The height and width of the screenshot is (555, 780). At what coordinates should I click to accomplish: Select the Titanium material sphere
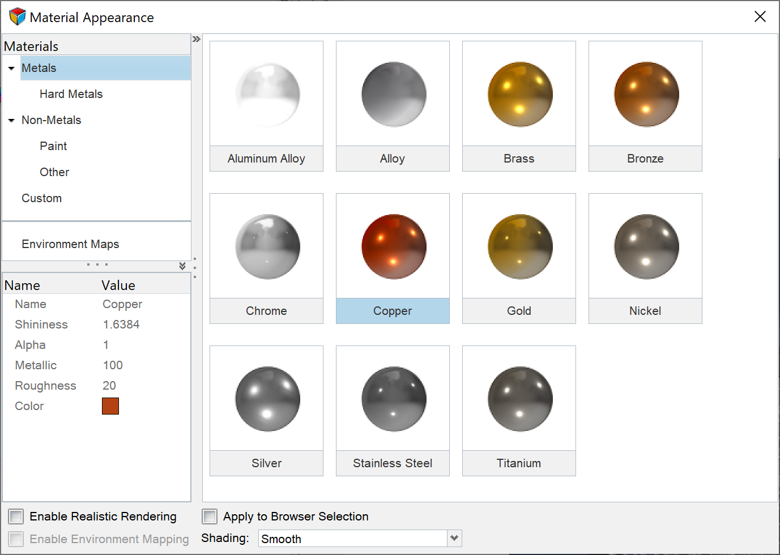(x=519, y=398)
